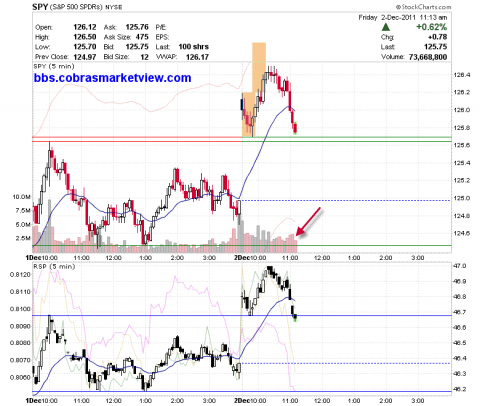480x406 pixels.
Task: Click the NYSE exchange label
Action: pos(113,7)
